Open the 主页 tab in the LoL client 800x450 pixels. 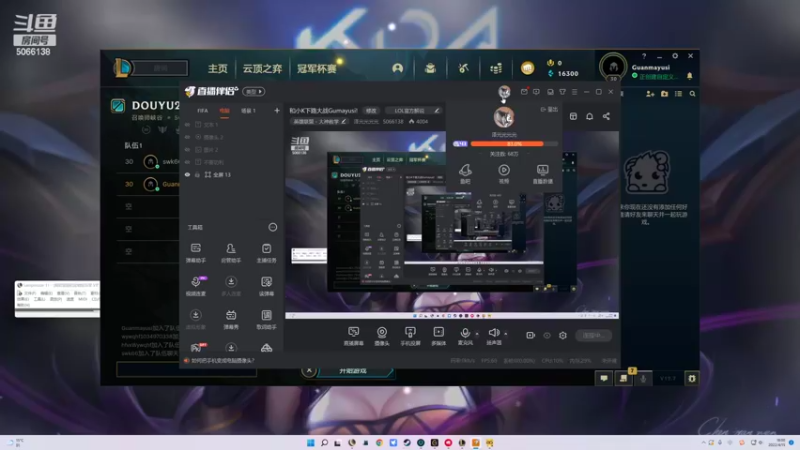click(x=218, y=68)
